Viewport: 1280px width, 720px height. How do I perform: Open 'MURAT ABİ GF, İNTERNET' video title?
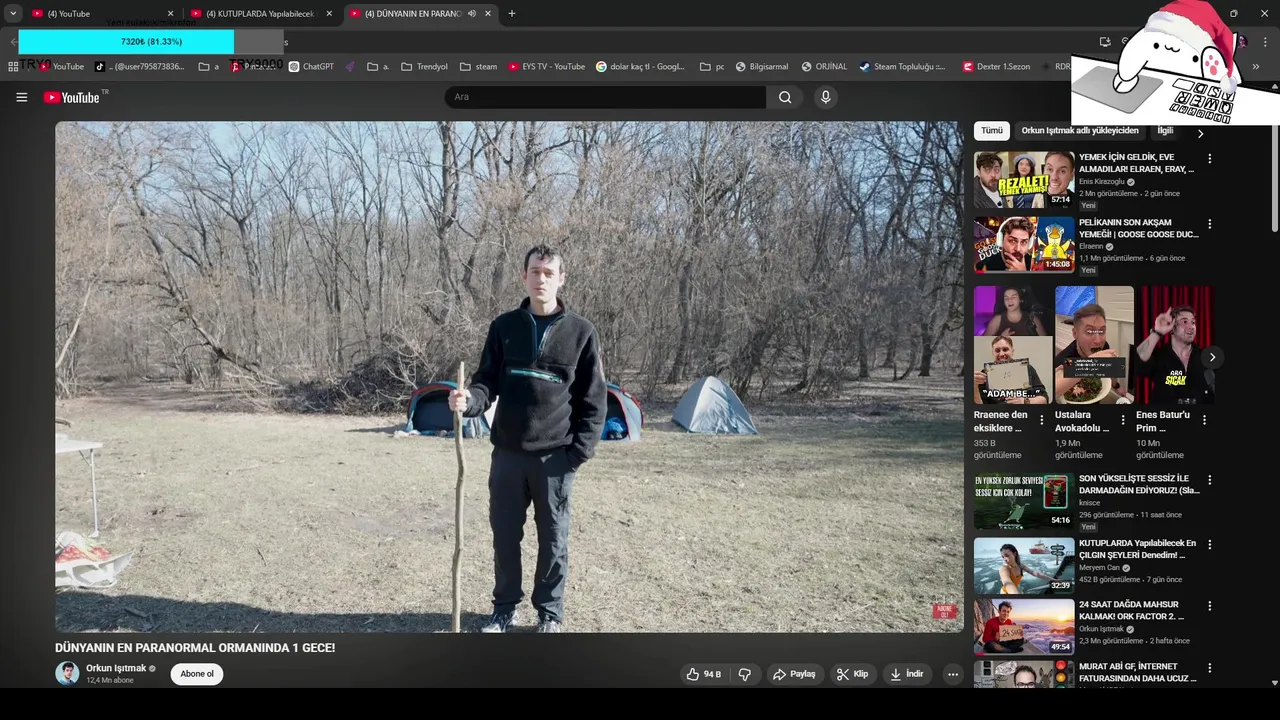(x=1138, y=672)
